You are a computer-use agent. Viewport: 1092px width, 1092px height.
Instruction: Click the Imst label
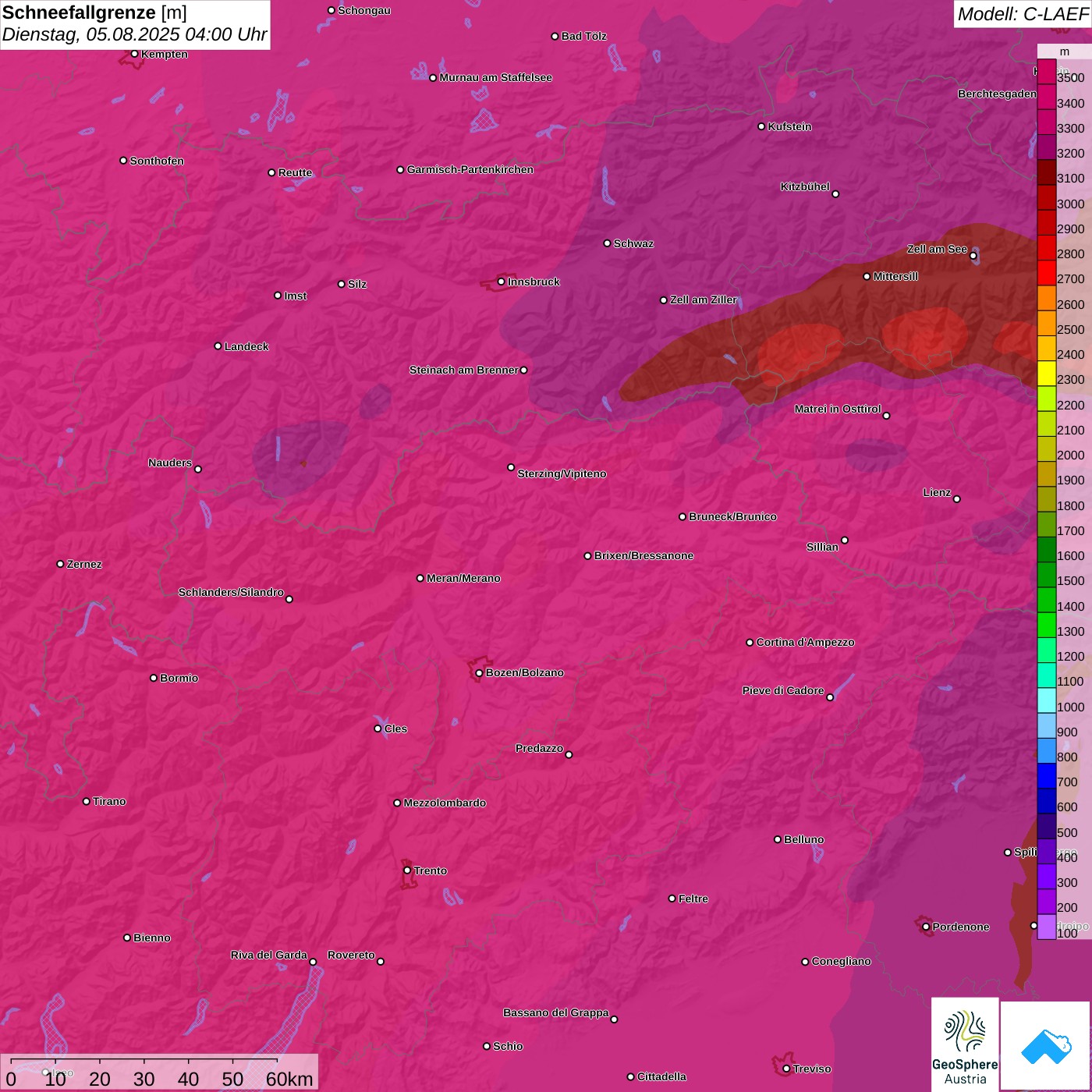296,296
